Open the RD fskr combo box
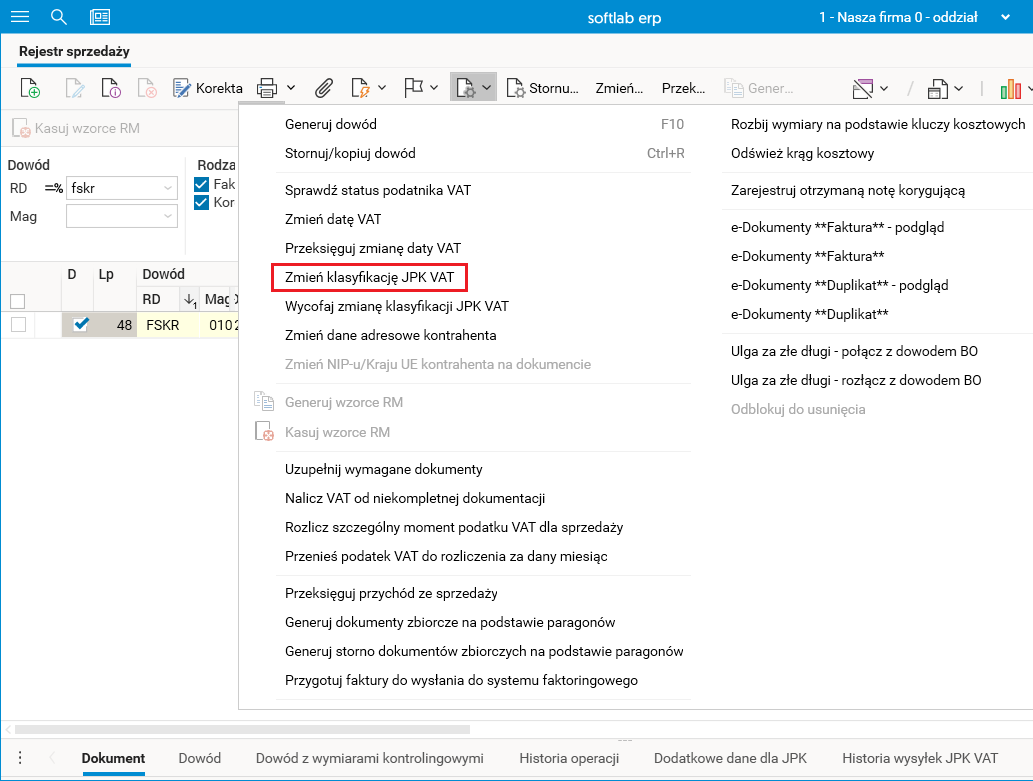This screenshot has width=1033, height=781. pos(122,188)
